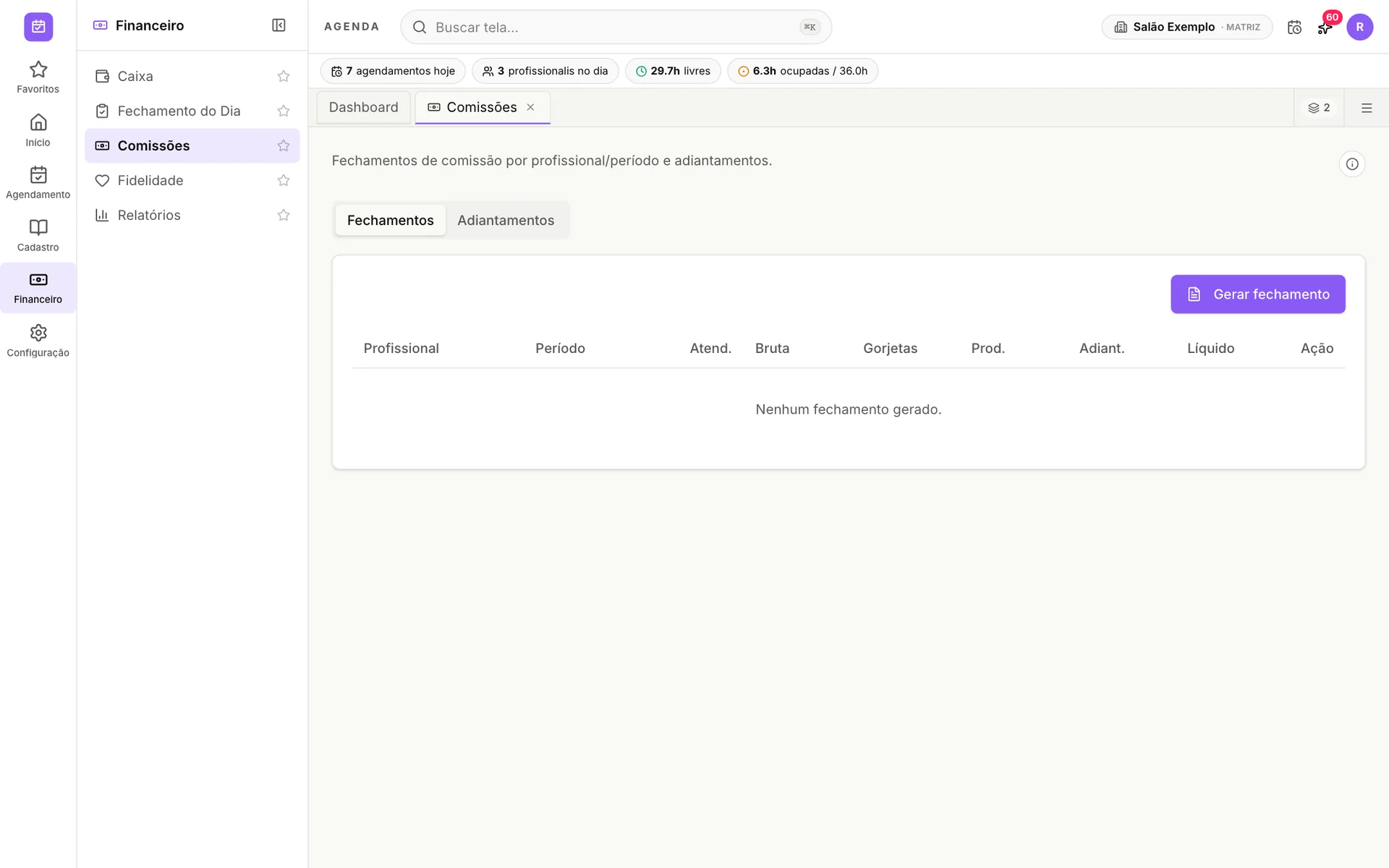Select Comissões in the side menu
Image resolution: width=1389 pixels, height=868 pixels.
(192, 145)
